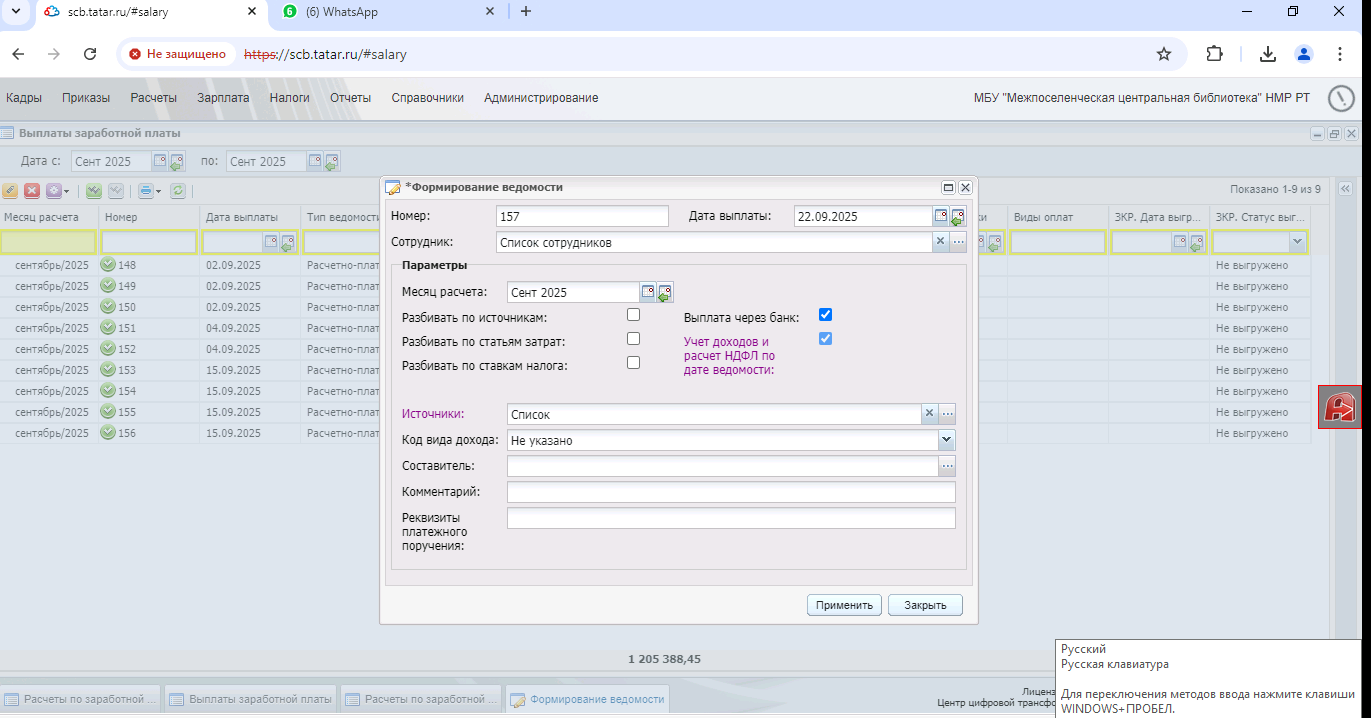Clear the Источники field with X icon

(x=929, y=413)
